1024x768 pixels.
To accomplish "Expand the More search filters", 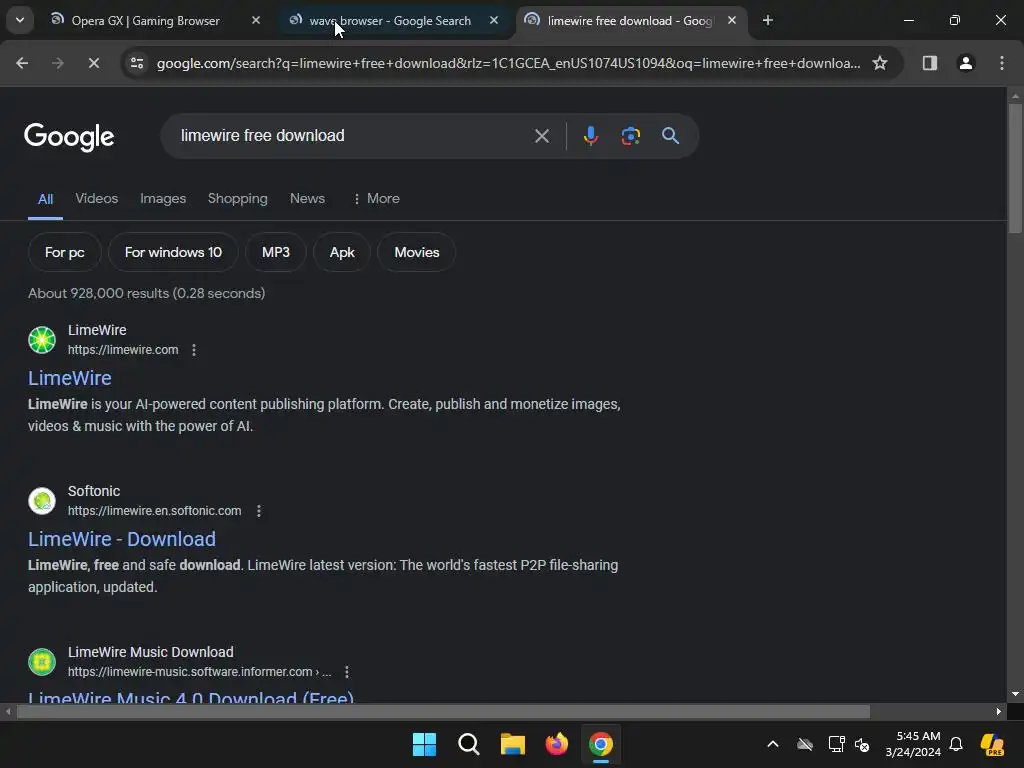I will point(376,199).
